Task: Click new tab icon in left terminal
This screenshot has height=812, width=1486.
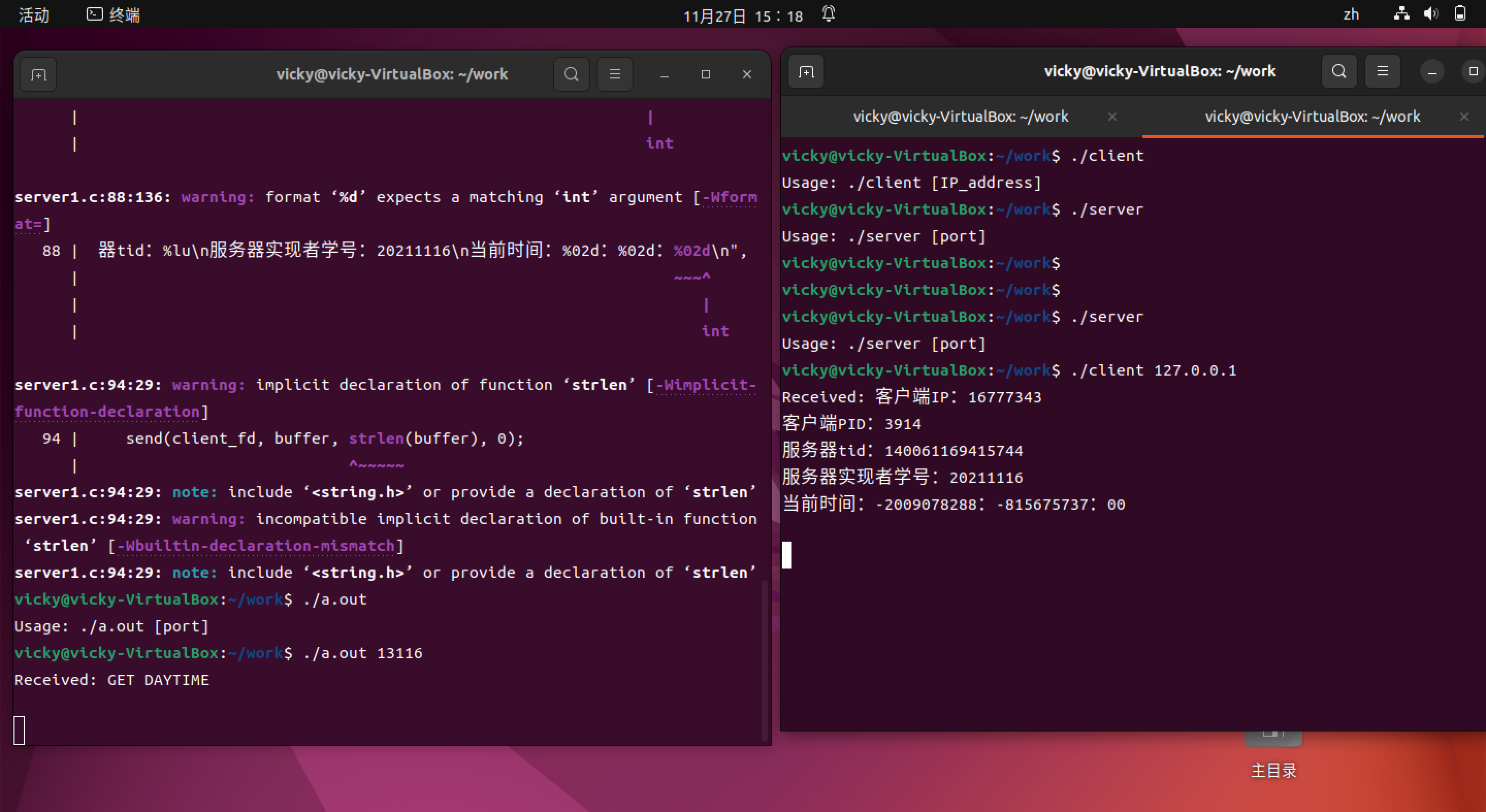Action: point(38,74)
